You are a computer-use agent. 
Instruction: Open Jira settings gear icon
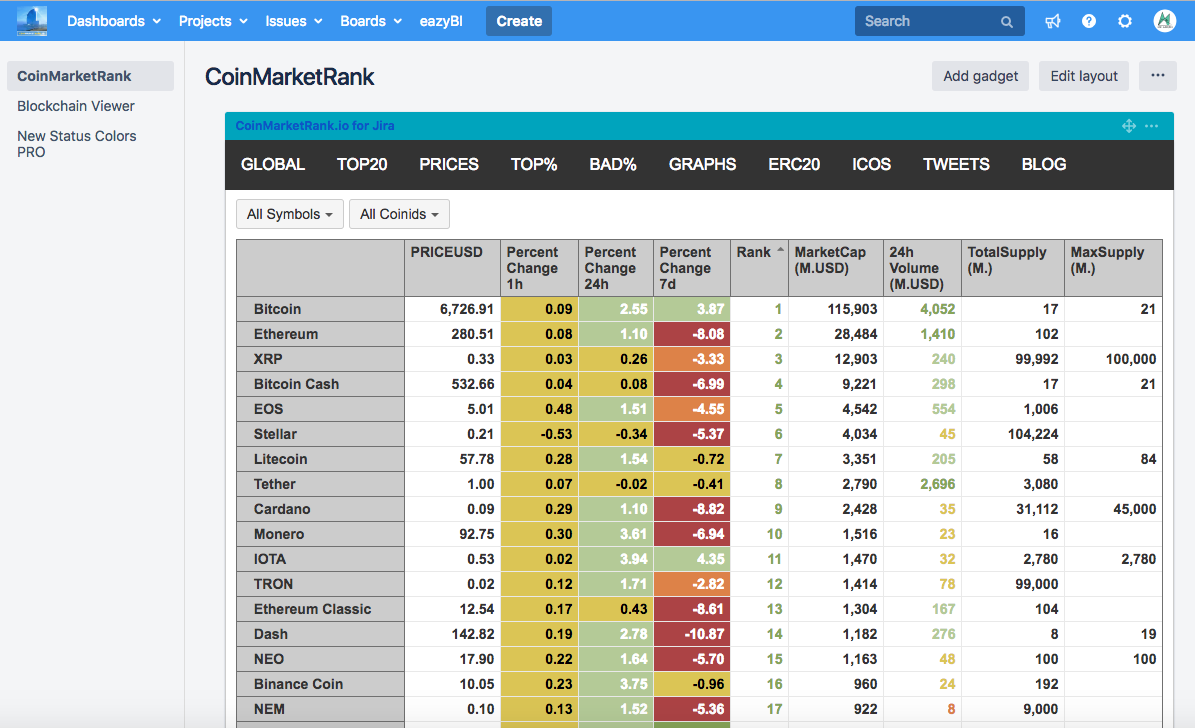pos(1124,20)
